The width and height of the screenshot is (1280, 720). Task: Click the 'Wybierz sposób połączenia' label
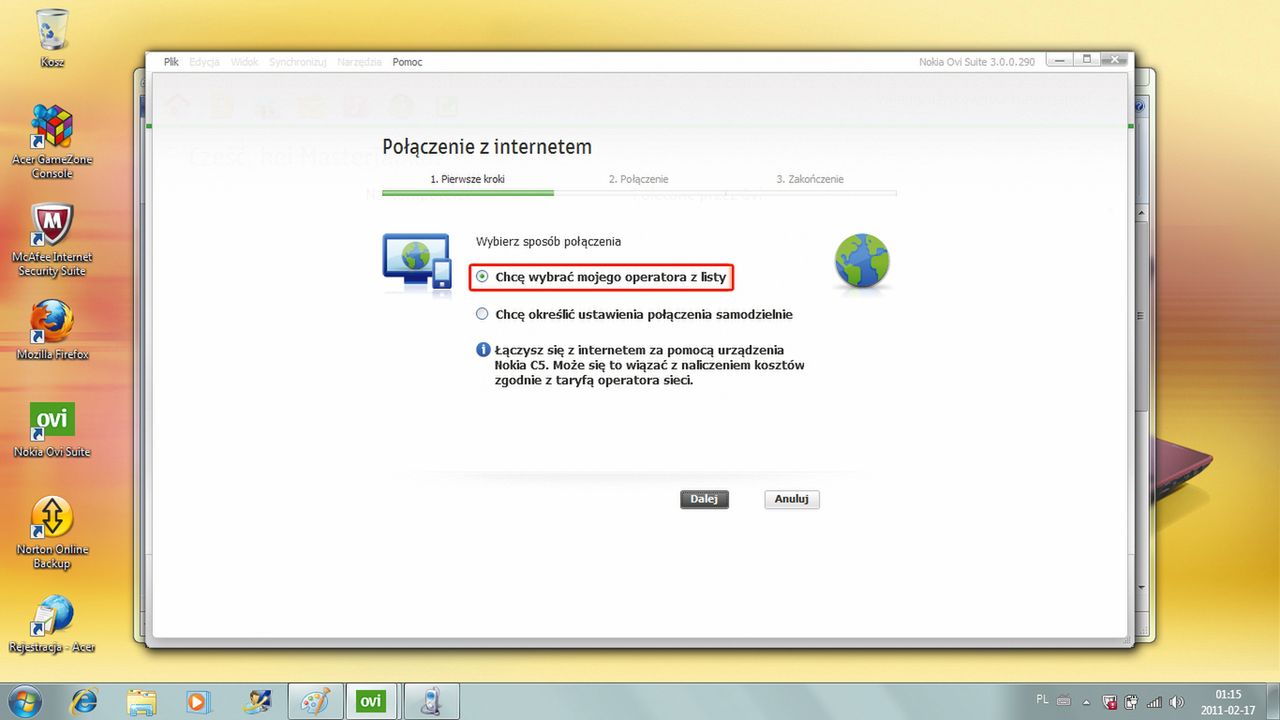548,242
